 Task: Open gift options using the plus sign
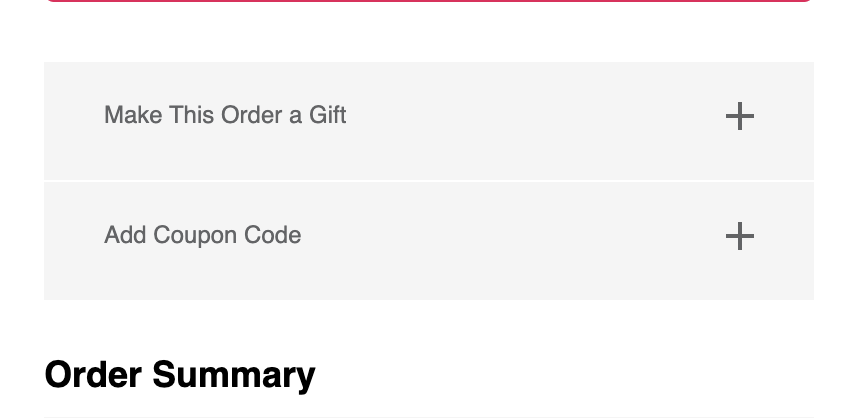[x=739, y=116]
